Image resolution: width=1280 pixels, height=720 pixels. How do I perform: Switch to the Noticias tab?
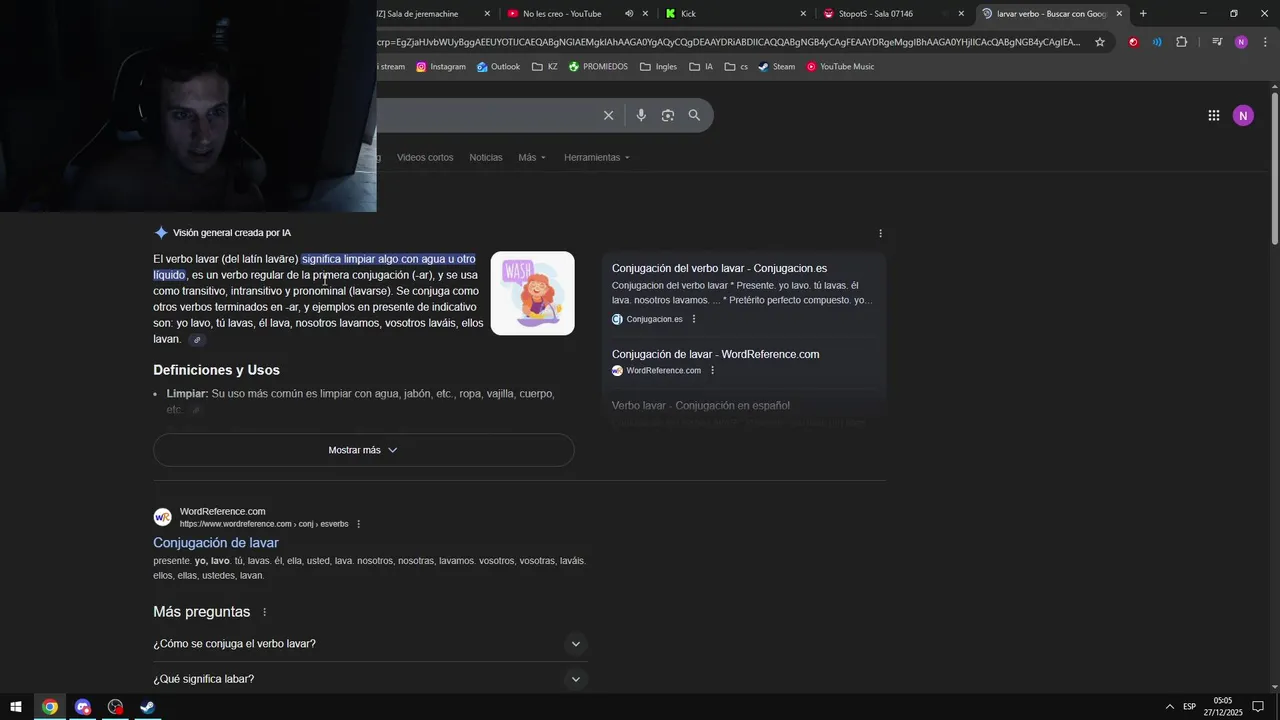pyautogui.click(x=486, y=157)
